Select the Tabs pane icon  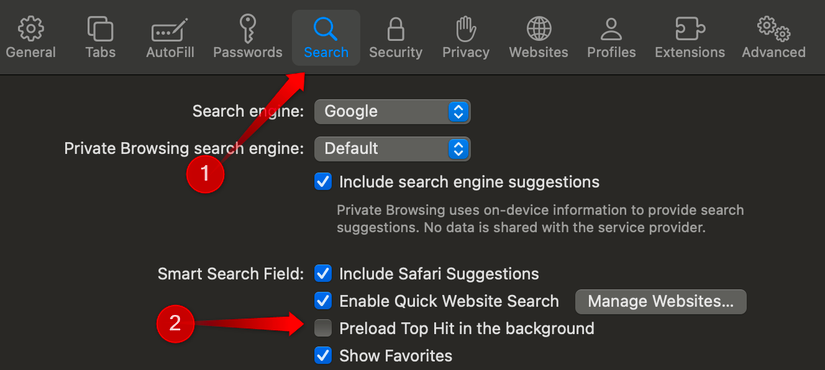[x=100, y=28]
